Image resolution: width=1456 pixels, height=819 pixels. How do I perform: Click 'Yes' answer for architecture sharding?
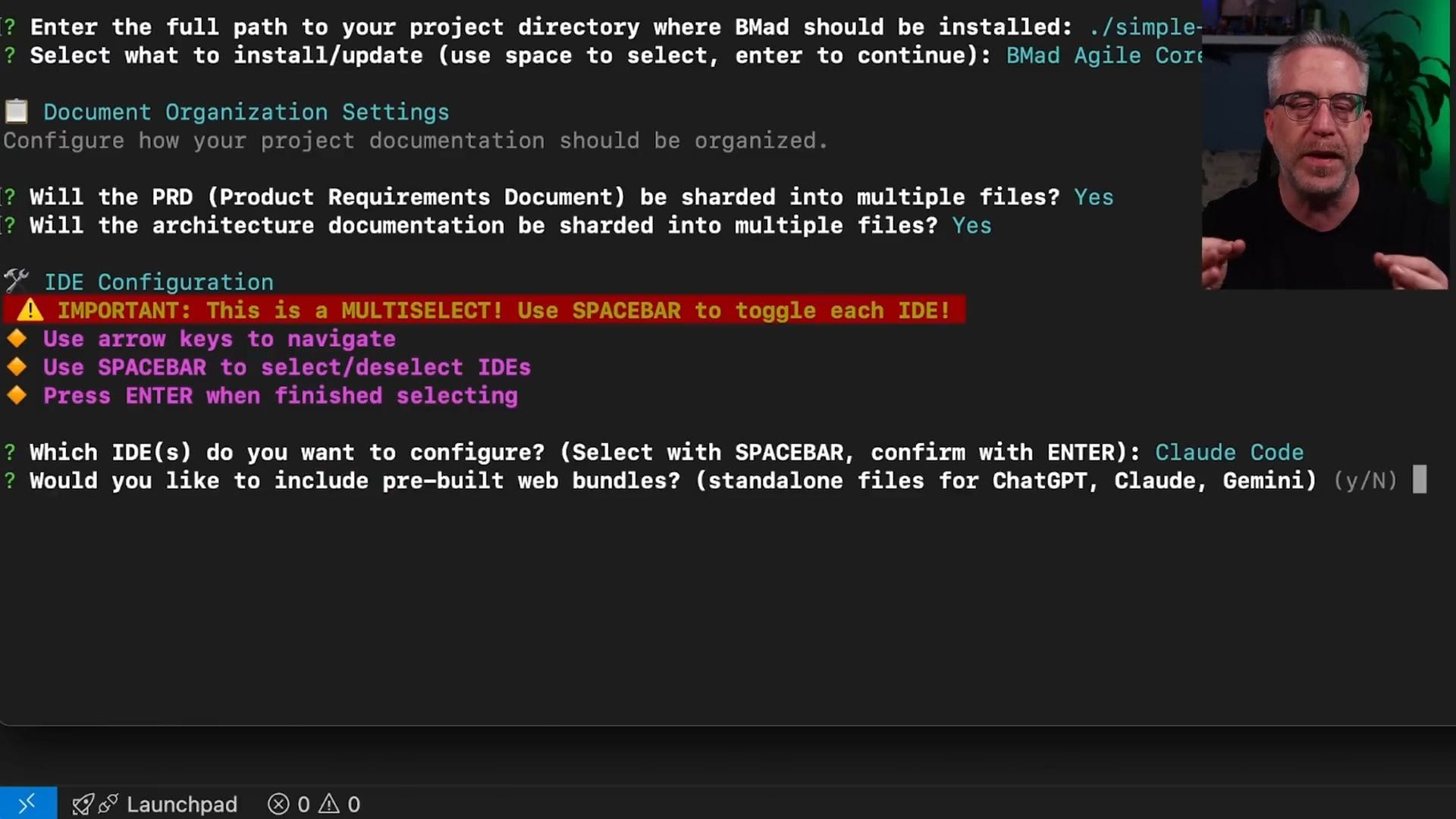coord(971,226)
